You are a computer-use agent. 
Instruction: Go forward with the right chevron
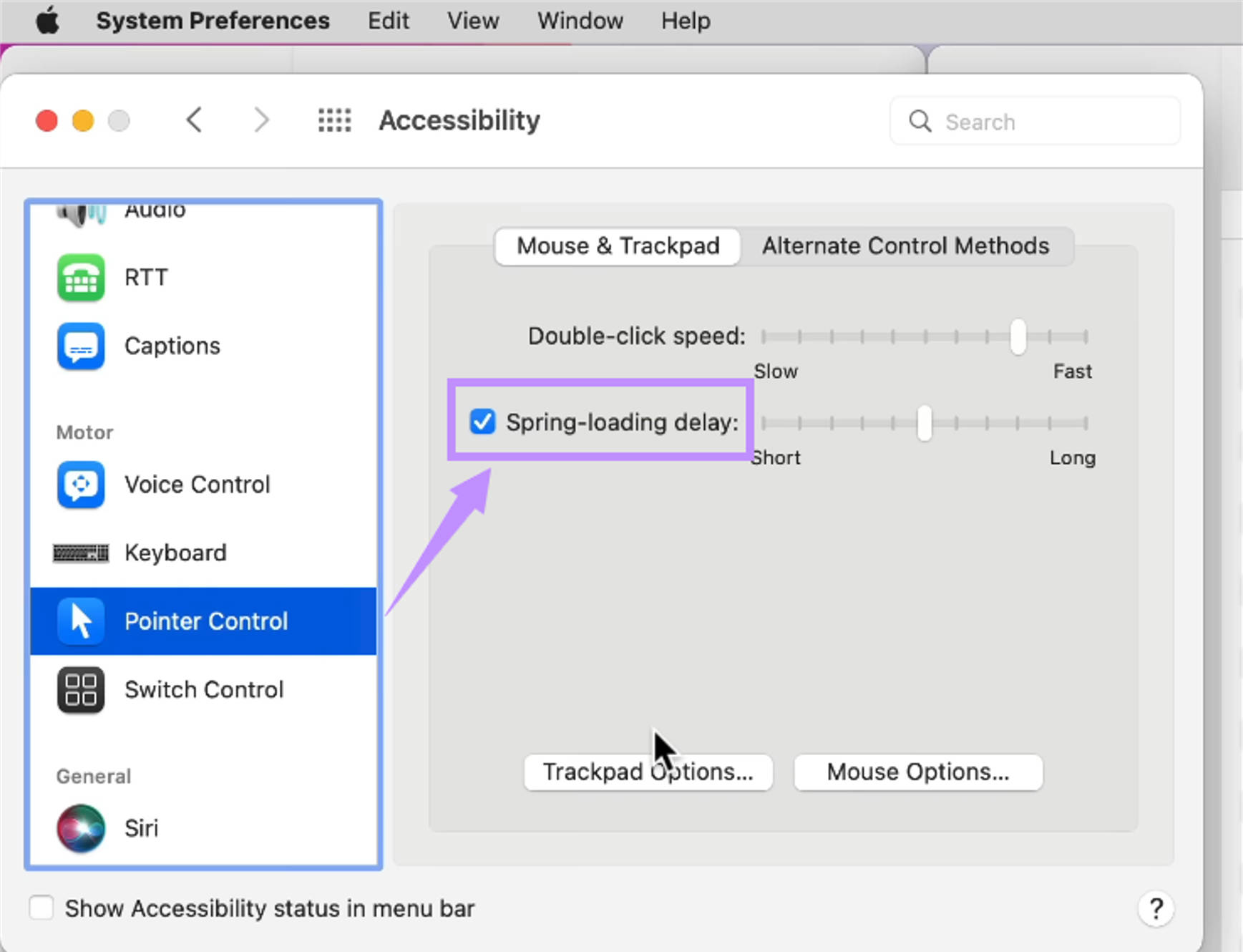(261, 120)
